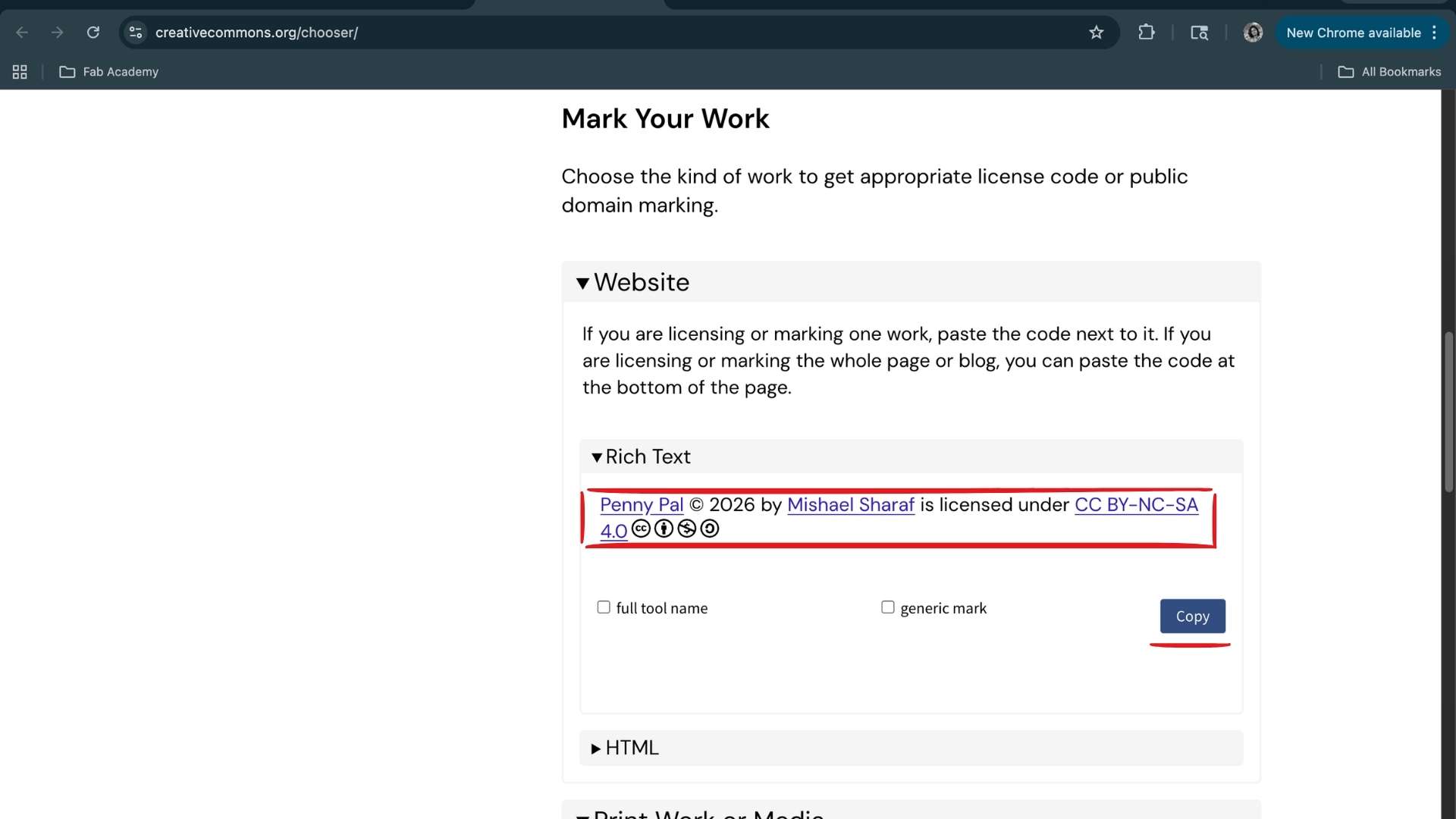Open the Extensions puzzle icon
This screenshot has height=819, width=1456.
(1147, 33)
